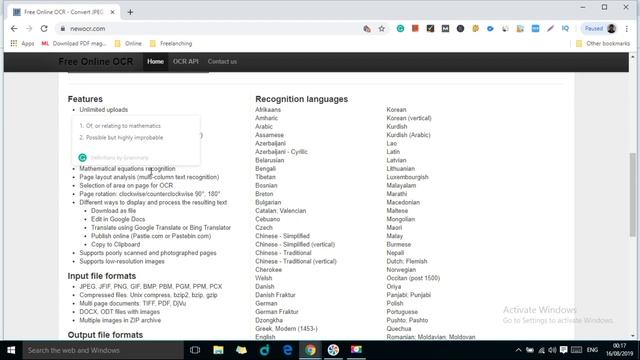The width and height of the screenshot is (640, 360).
Task: Open Download PDF mag bookmark
Action: coord(74,43)
